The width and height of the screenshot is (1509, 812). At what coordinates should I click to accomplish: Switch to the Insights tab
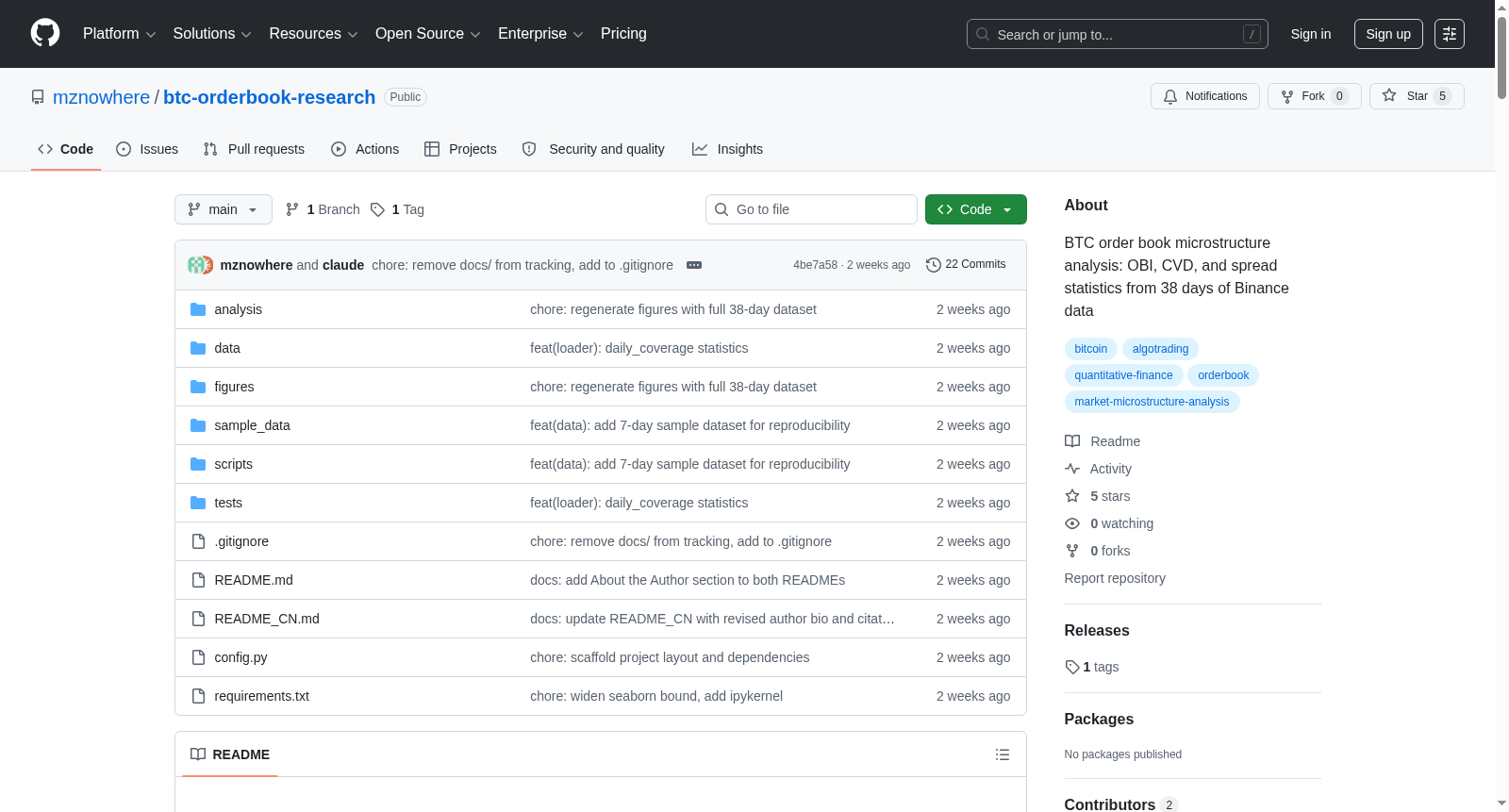tap(727, 149)
